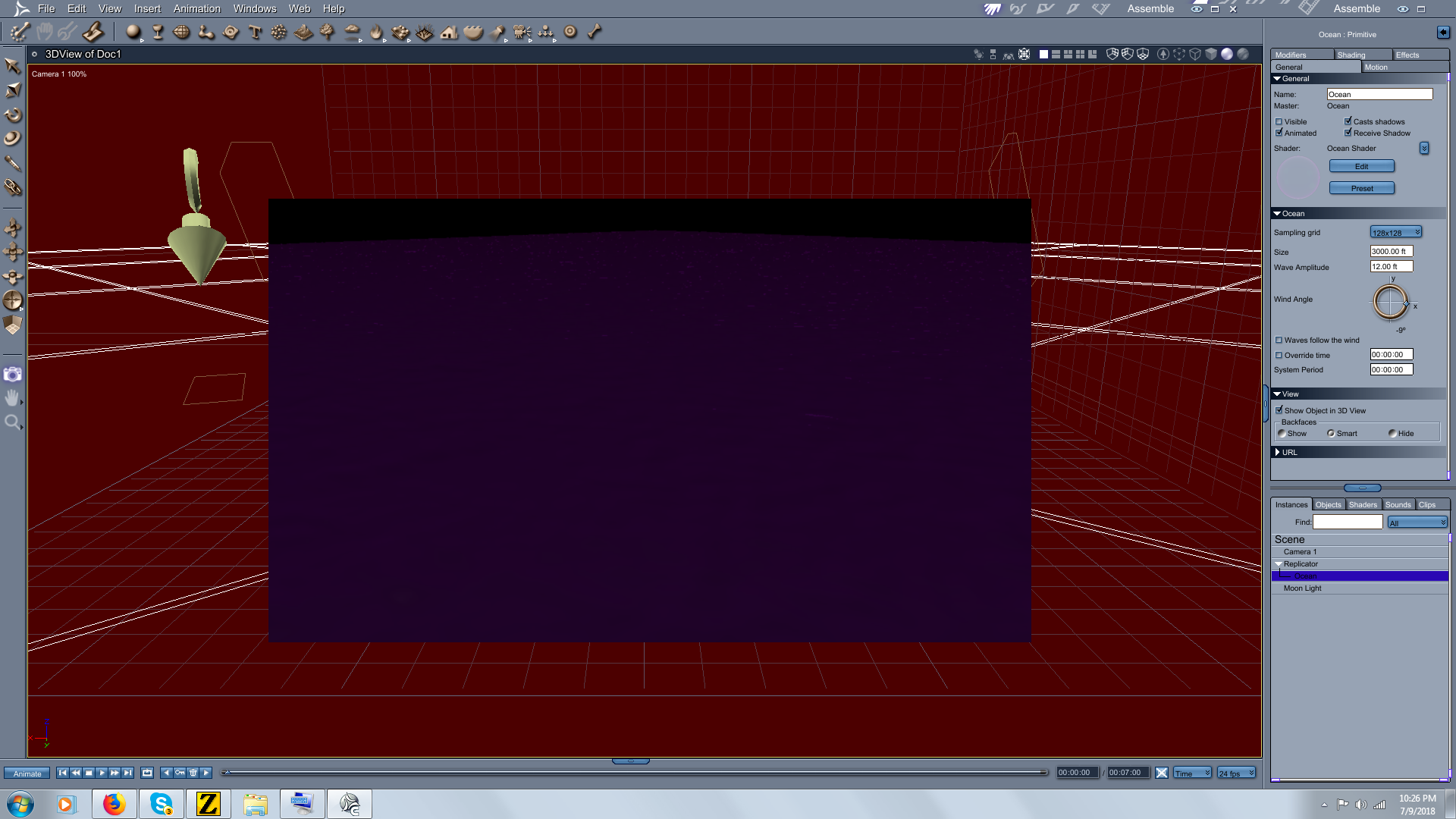This screenshot has height=819, width=1456.
Task: Insert a tree plant object
Action: point(328,32)
